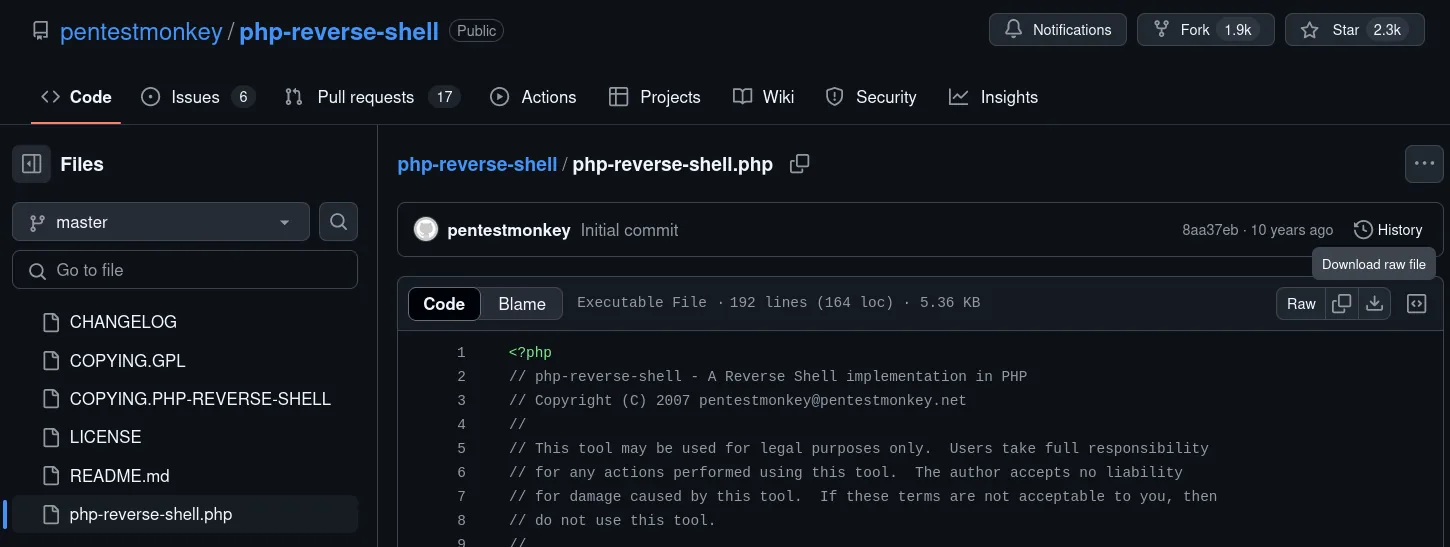
Task: Click the History clock icon
Action: pos(1363,230)
